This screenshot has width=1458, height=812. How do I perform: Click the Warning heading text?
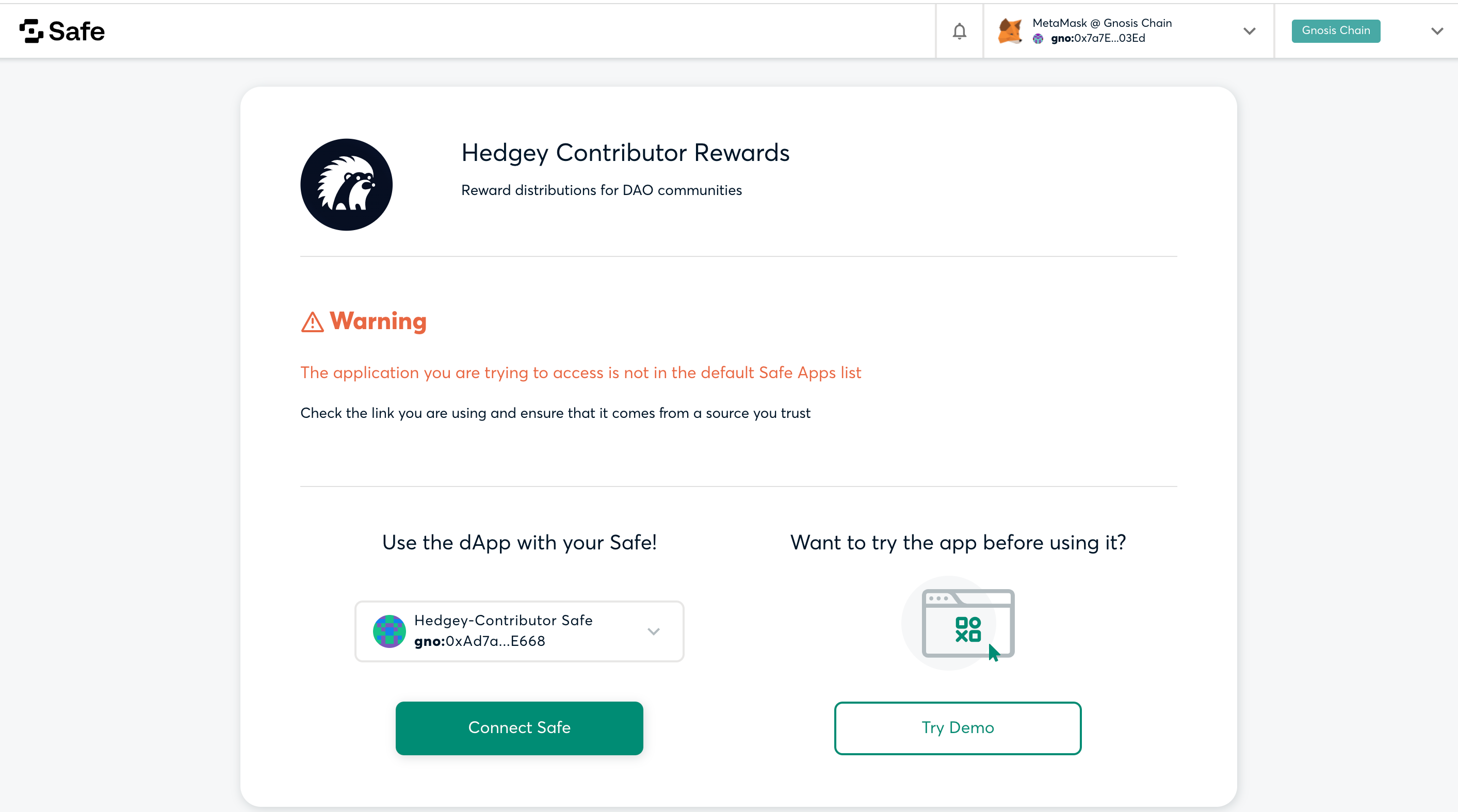(x=378, y=321)
